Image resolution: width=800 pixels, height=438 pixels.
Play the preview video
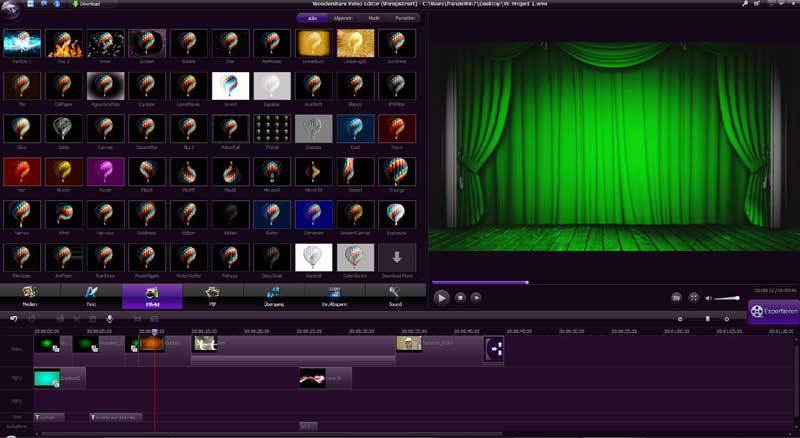(x=441, y=298)
